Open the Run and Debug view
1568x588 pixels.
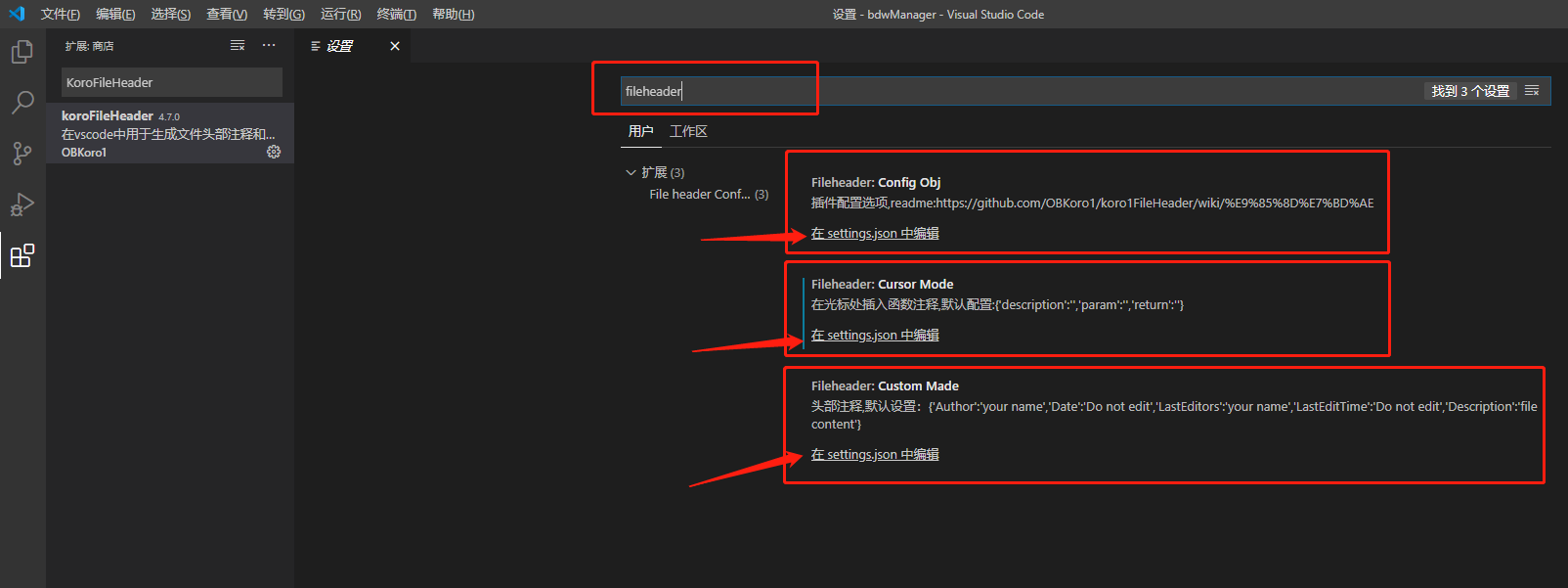(x=22, y=204)
